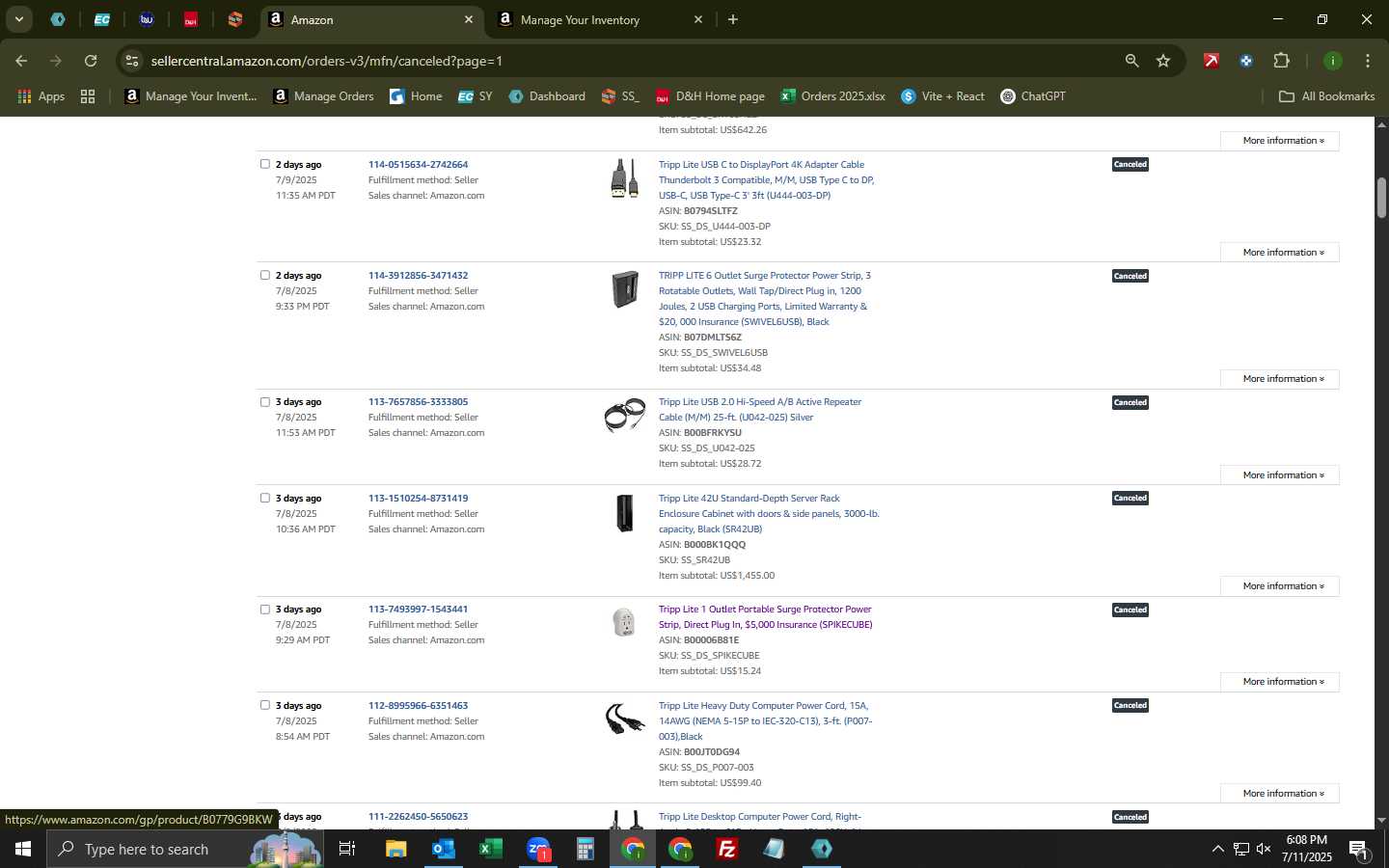
Task: Click the surge protector strip product thumbnail
Action: (x=625, y=289)
